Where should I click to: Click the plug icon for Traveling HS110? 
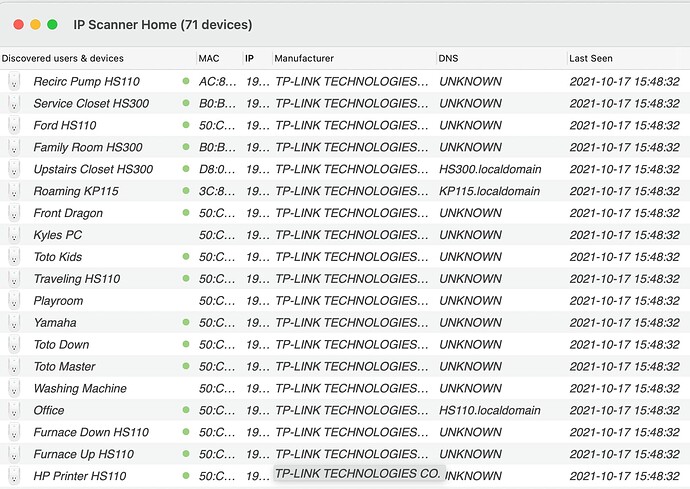click(14, 279)
